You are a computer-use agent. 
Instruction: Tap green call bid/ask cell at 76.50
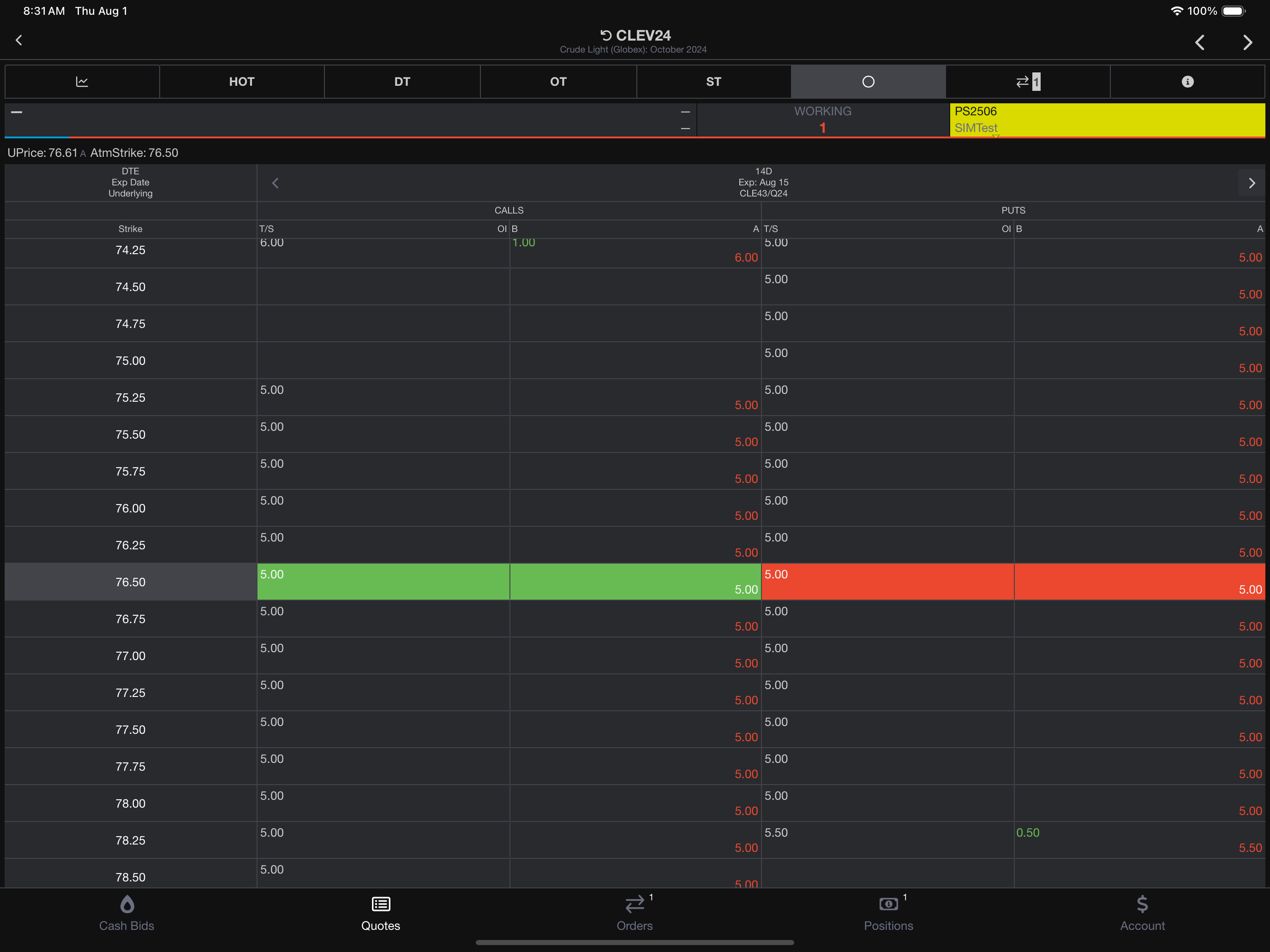(x=635, y=582)
